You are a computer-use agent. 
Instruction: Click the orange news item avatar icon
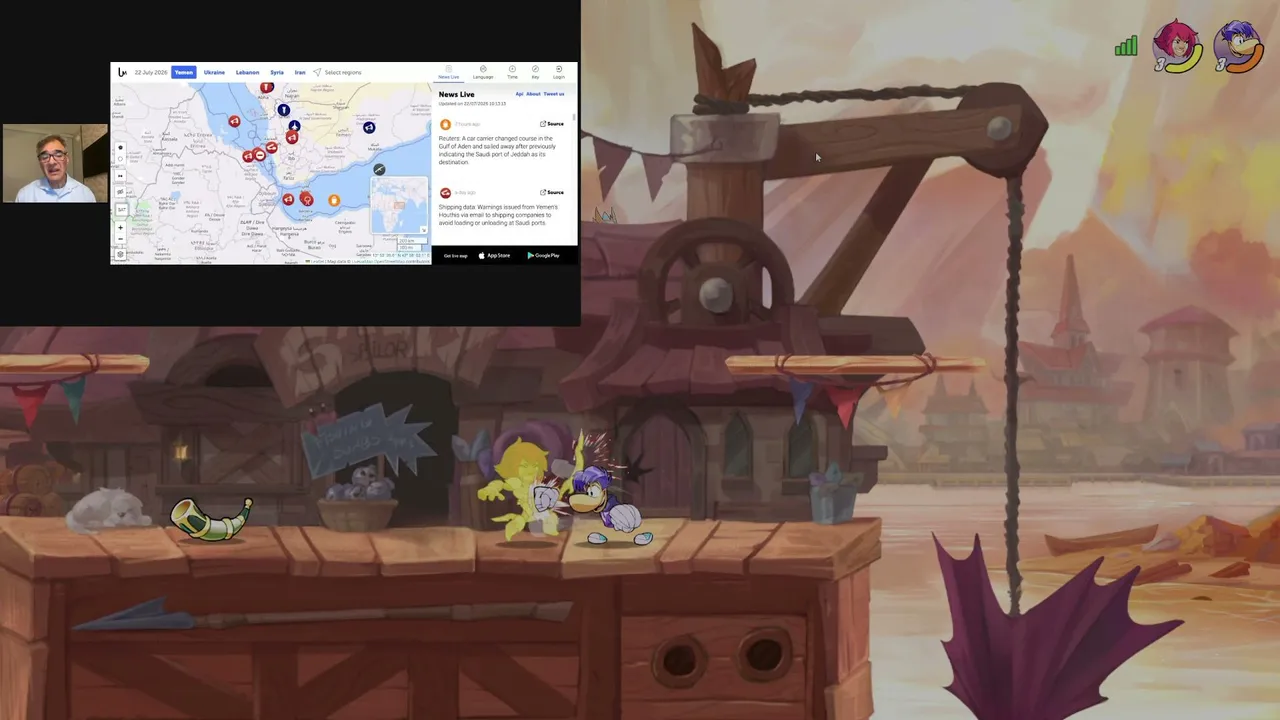tap(445, 124)
